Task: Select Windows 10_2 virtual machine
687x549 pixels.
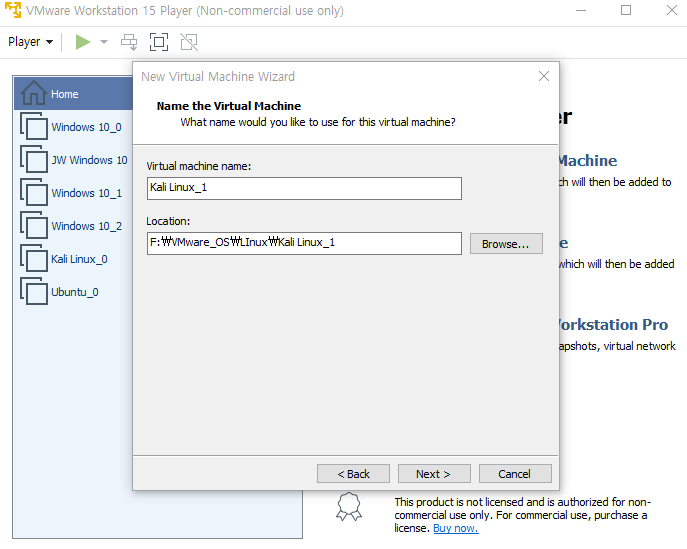Action: (71, 226)
